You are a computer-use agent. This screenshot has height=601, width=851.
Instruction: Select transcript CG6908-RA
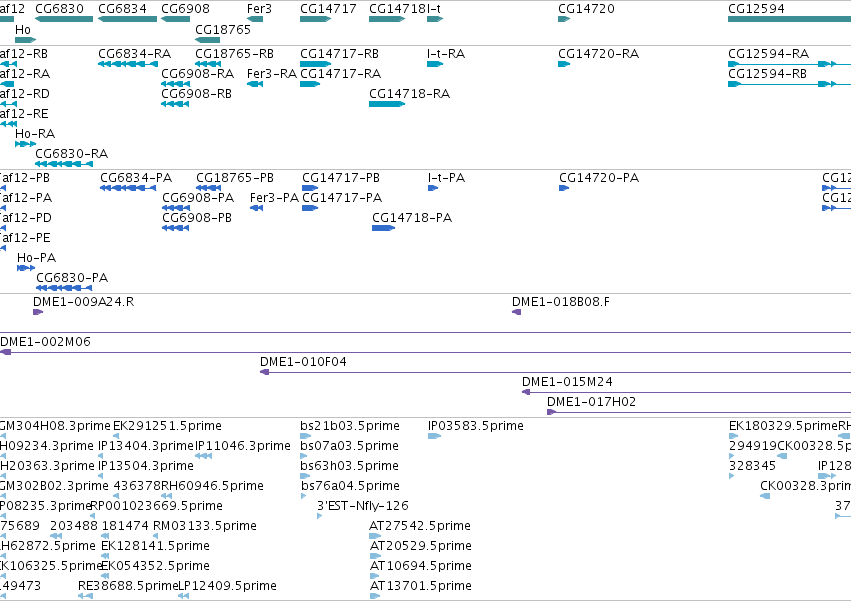point(176,84)
